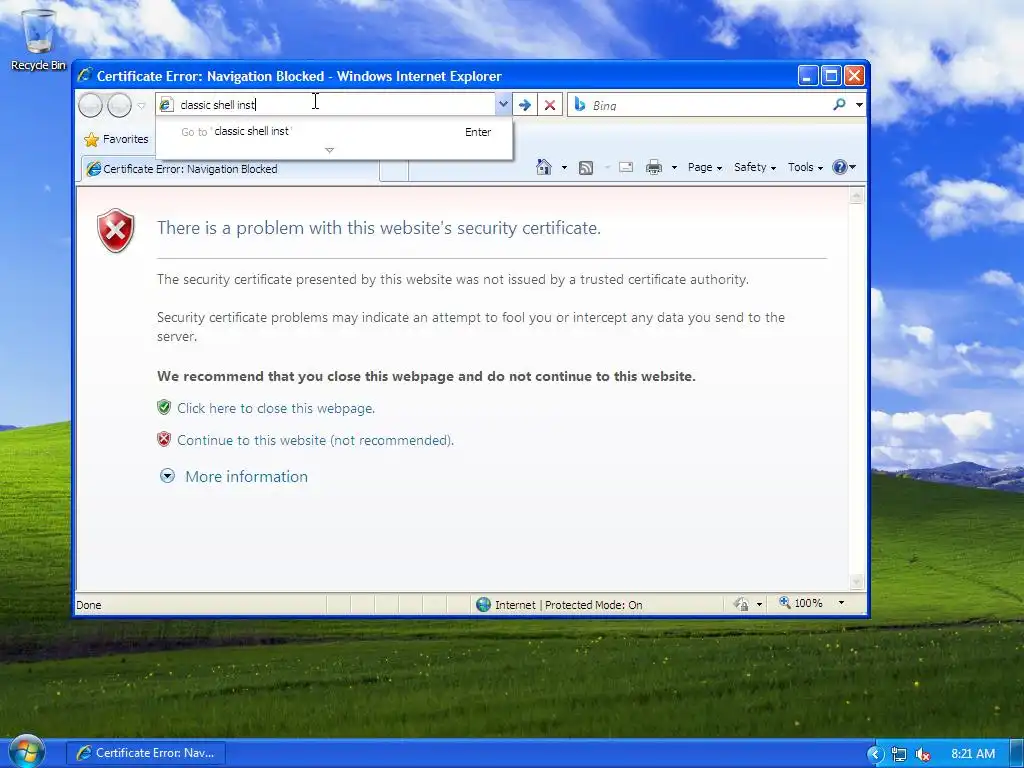Click the muted volume tray icon
The image size is (1024, 768).
[923, 754]
